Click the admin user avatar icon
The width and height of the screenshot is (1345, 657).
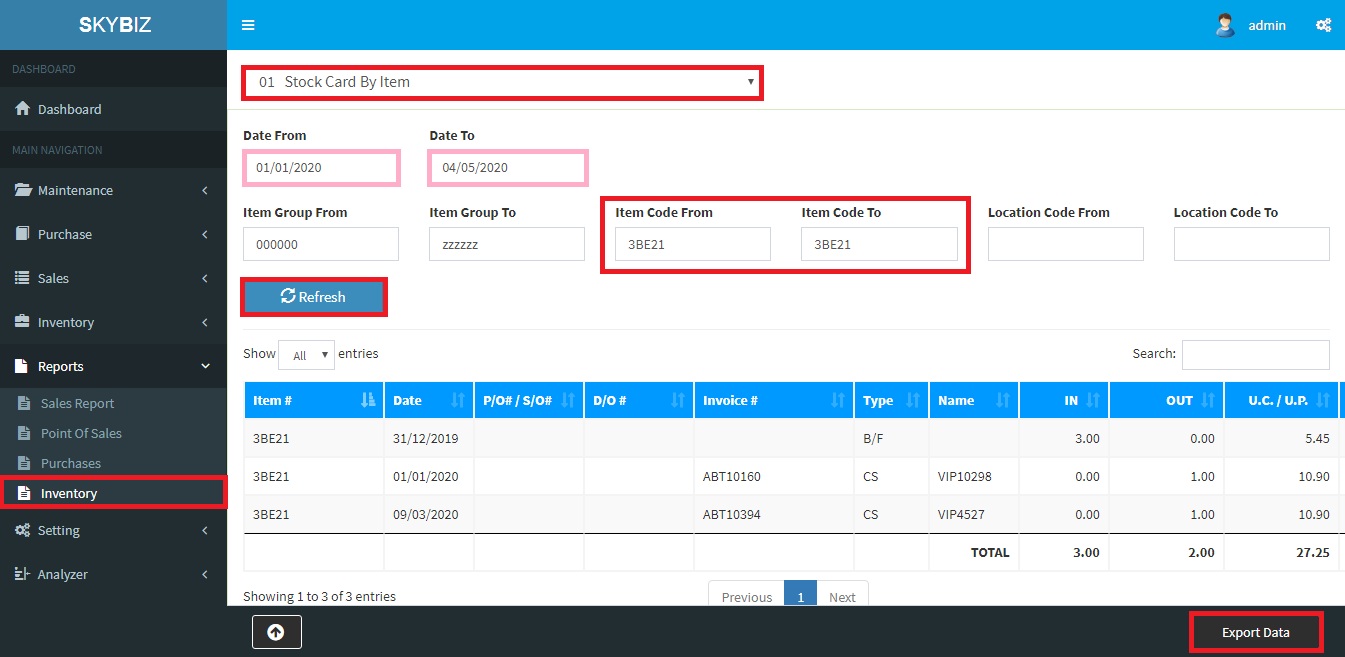pos(1225,25)
